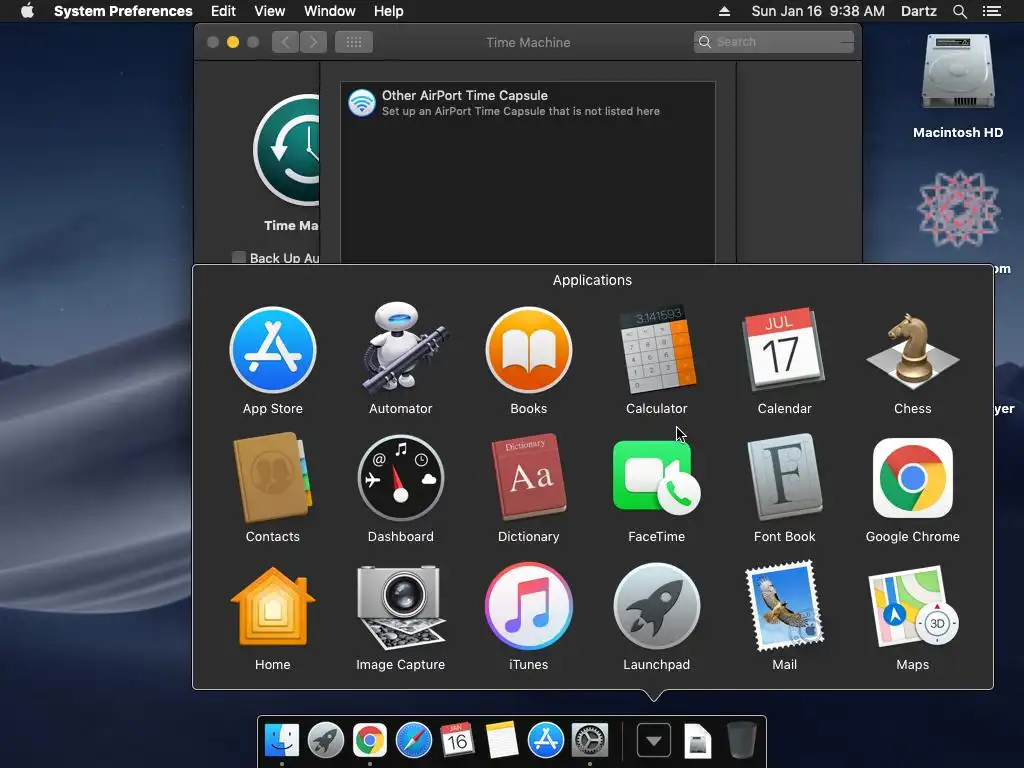Open the Trash in the Dock
The width and height of the screenshot is (1024, 768).
(742, 741)
